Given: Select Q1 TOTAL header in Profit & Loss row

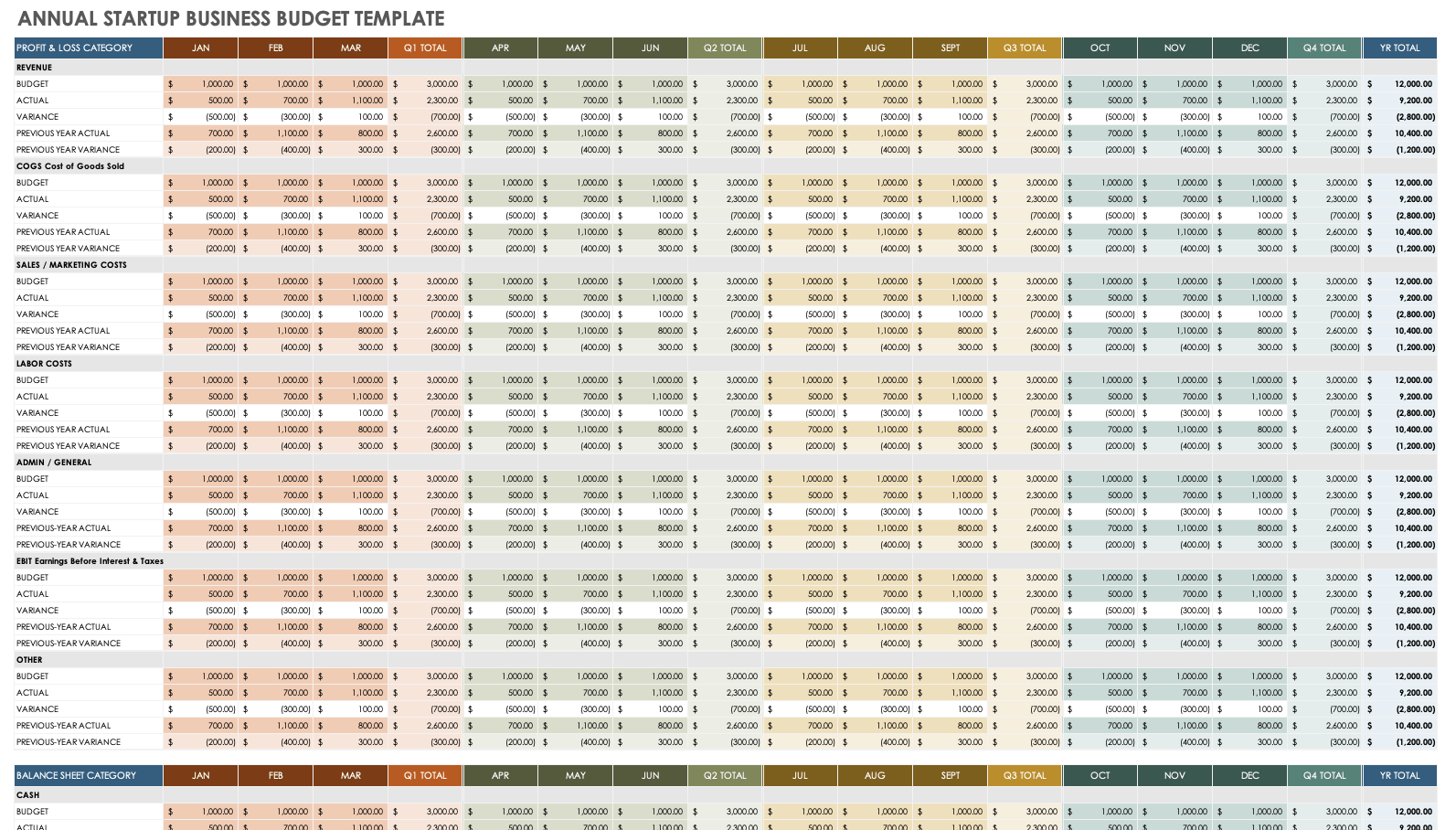Looking at the screenshot, I should (426, 48).
